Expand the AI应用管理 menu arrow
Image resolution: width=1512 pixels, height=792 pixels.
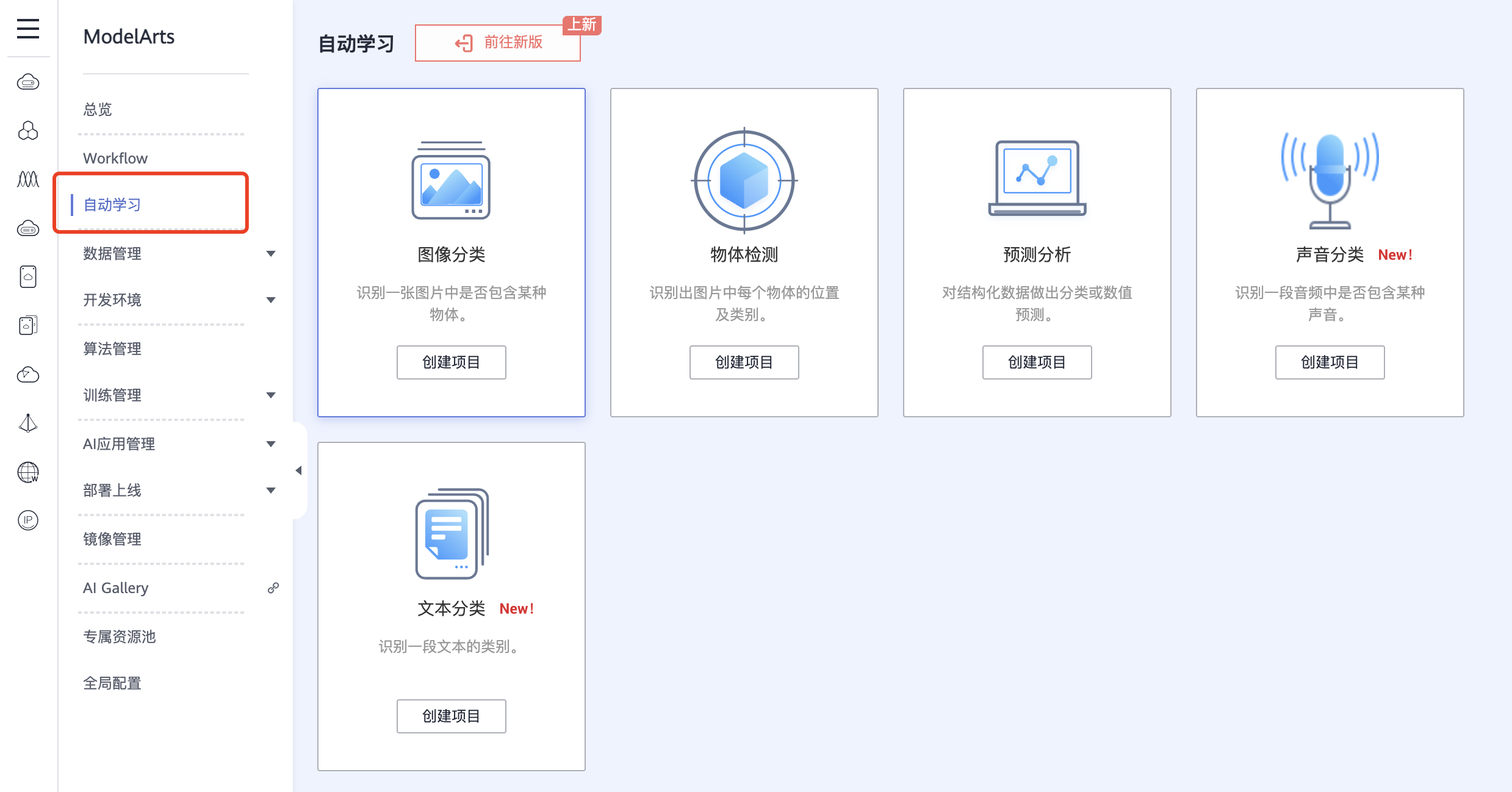point(271,444)
